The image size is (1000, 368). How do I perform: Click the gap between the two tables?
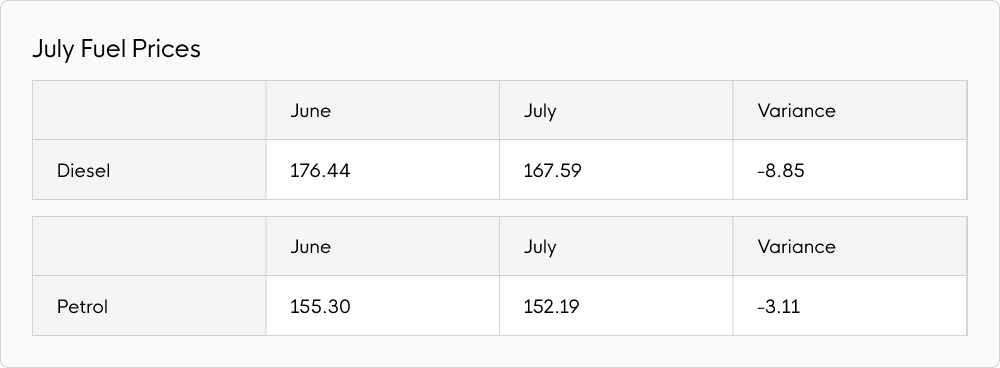499,208
